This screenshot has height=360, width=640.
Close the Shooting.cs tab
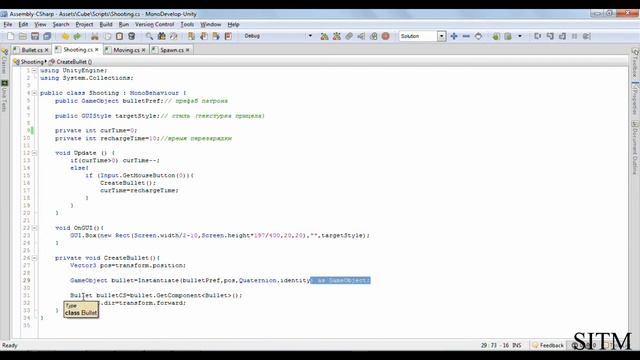point(97,50)
